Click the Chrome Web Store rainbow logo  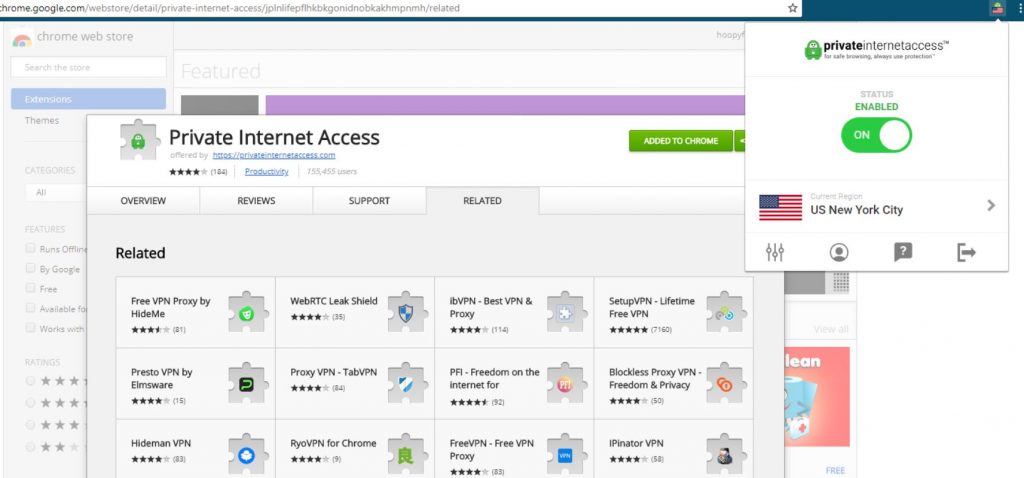coord(22,38)
